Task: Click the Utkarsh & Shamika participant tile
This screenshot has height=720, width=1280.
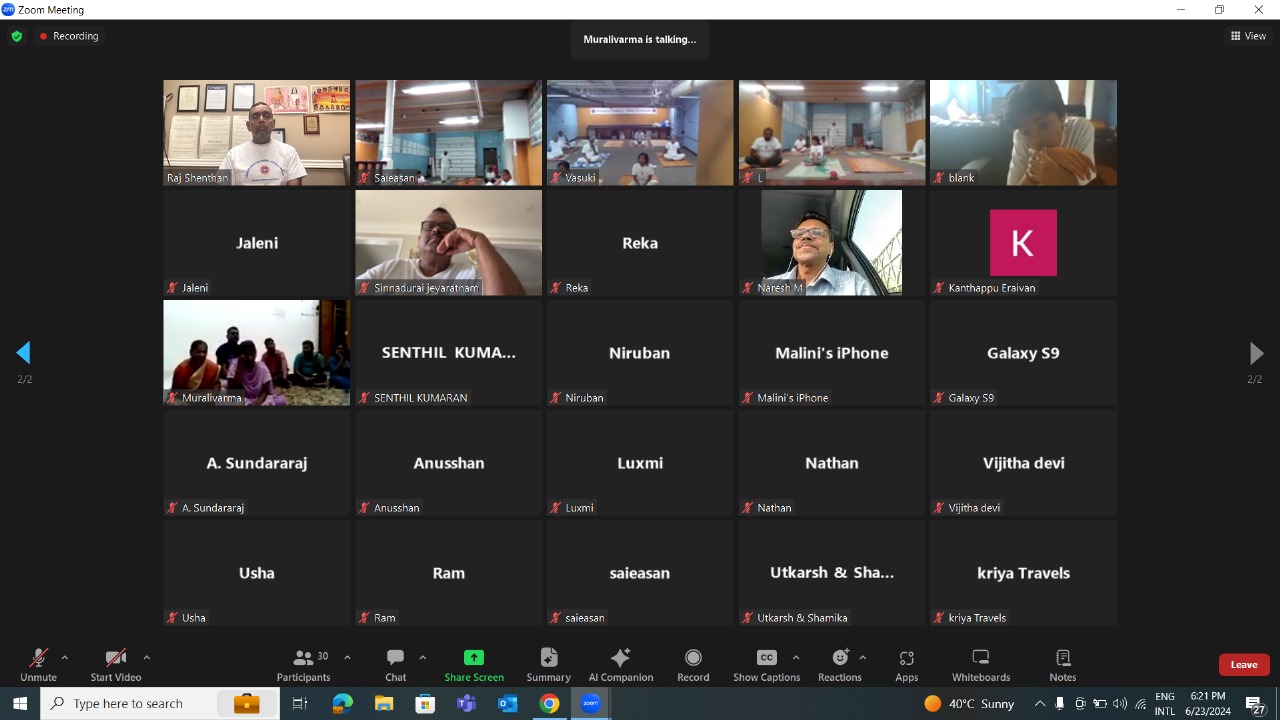Action: pos(832,573)
